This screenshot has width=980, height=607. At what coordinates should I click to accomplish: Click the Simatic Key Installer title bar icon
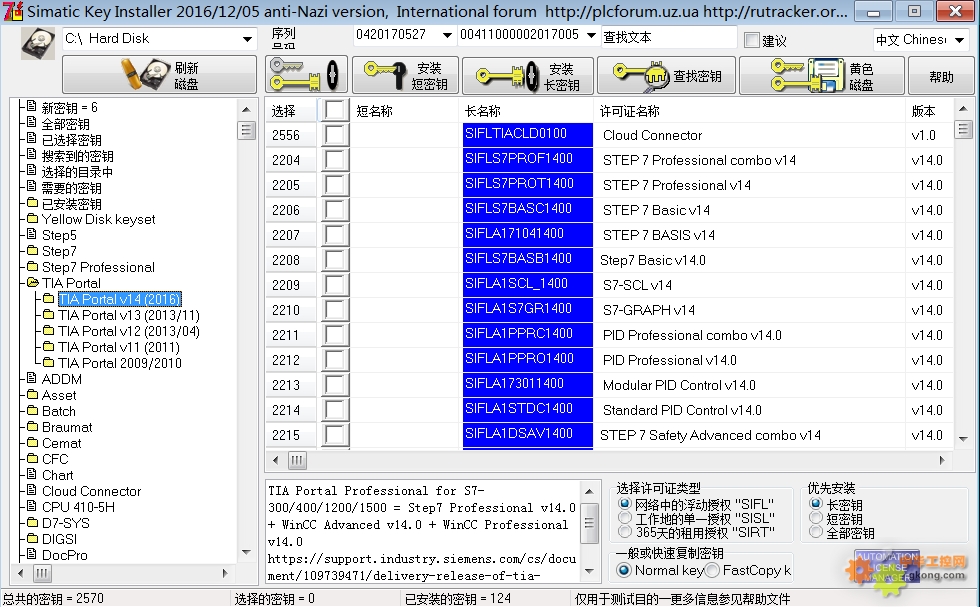point(12,11)
